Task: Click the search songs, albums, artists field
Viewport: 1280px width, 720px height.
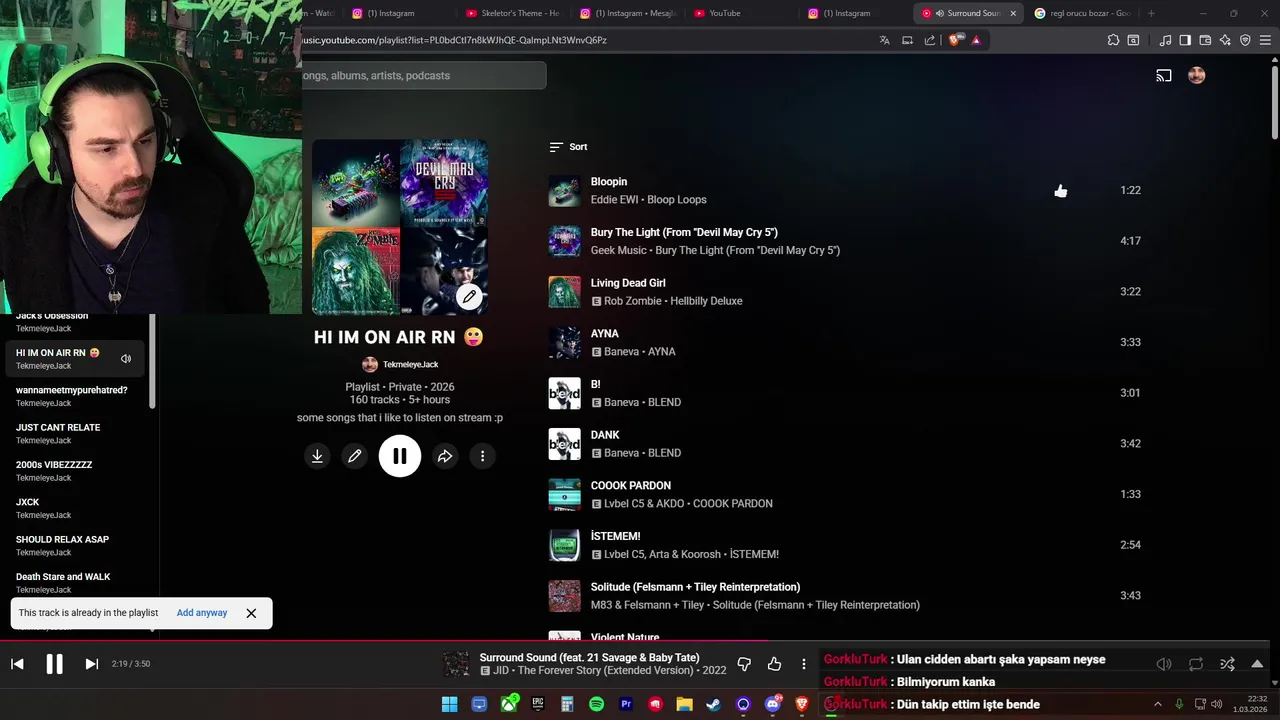Action: [x=424, y=76]
